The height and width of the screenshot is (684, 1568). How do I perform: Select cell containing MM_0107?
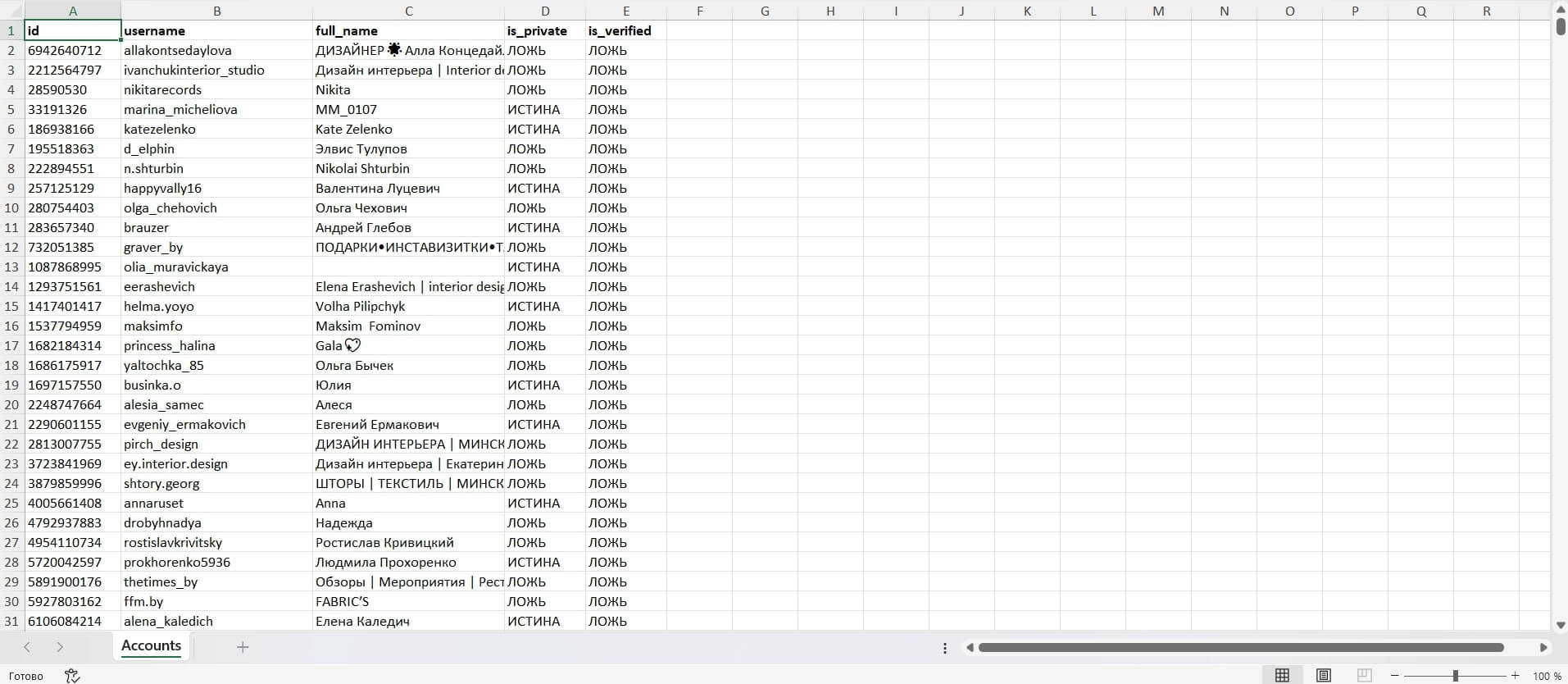[408, 109]
